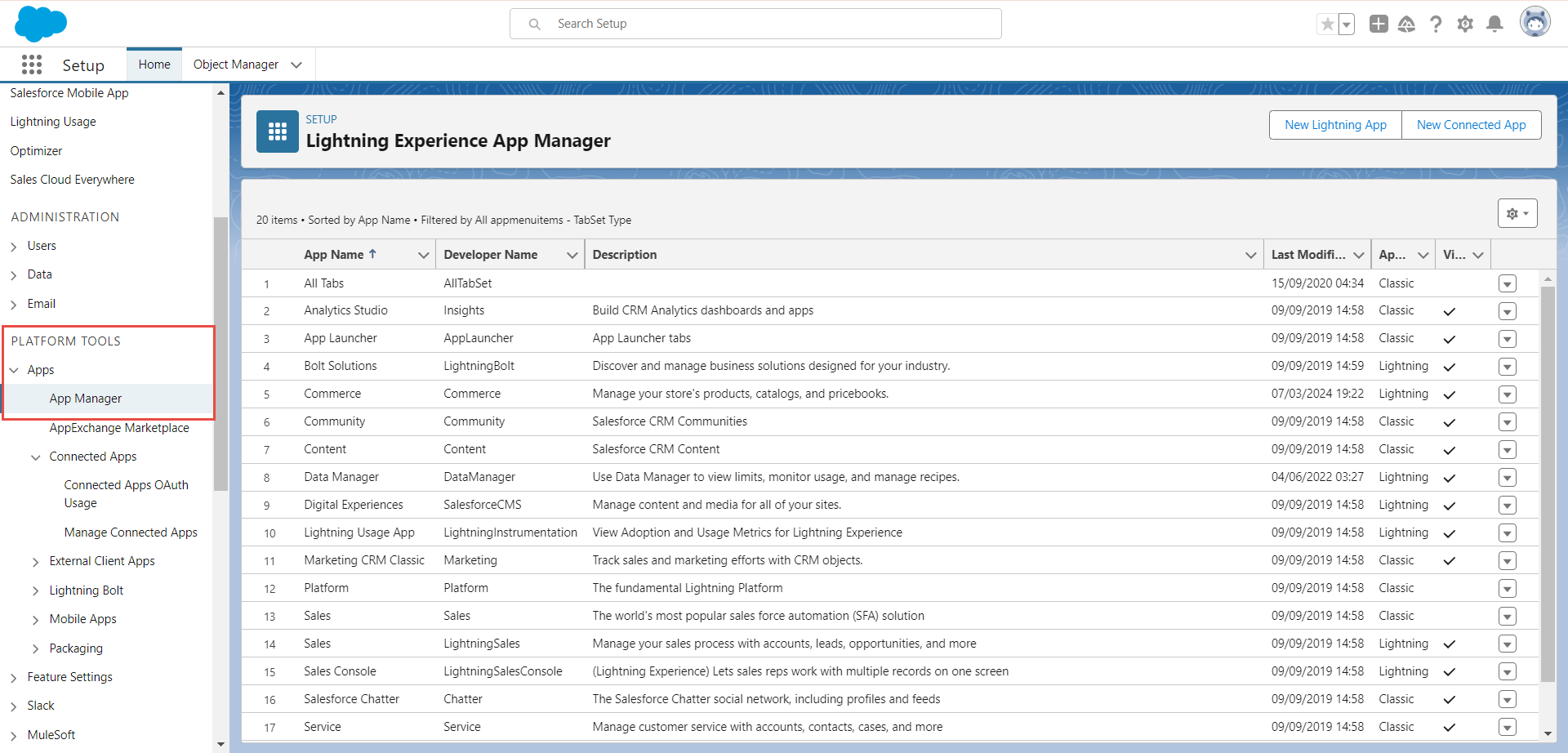This screenshot has height=753, width=1568.
Task: Open Description column dropdown chevron
Action: tap(1250, 256)
